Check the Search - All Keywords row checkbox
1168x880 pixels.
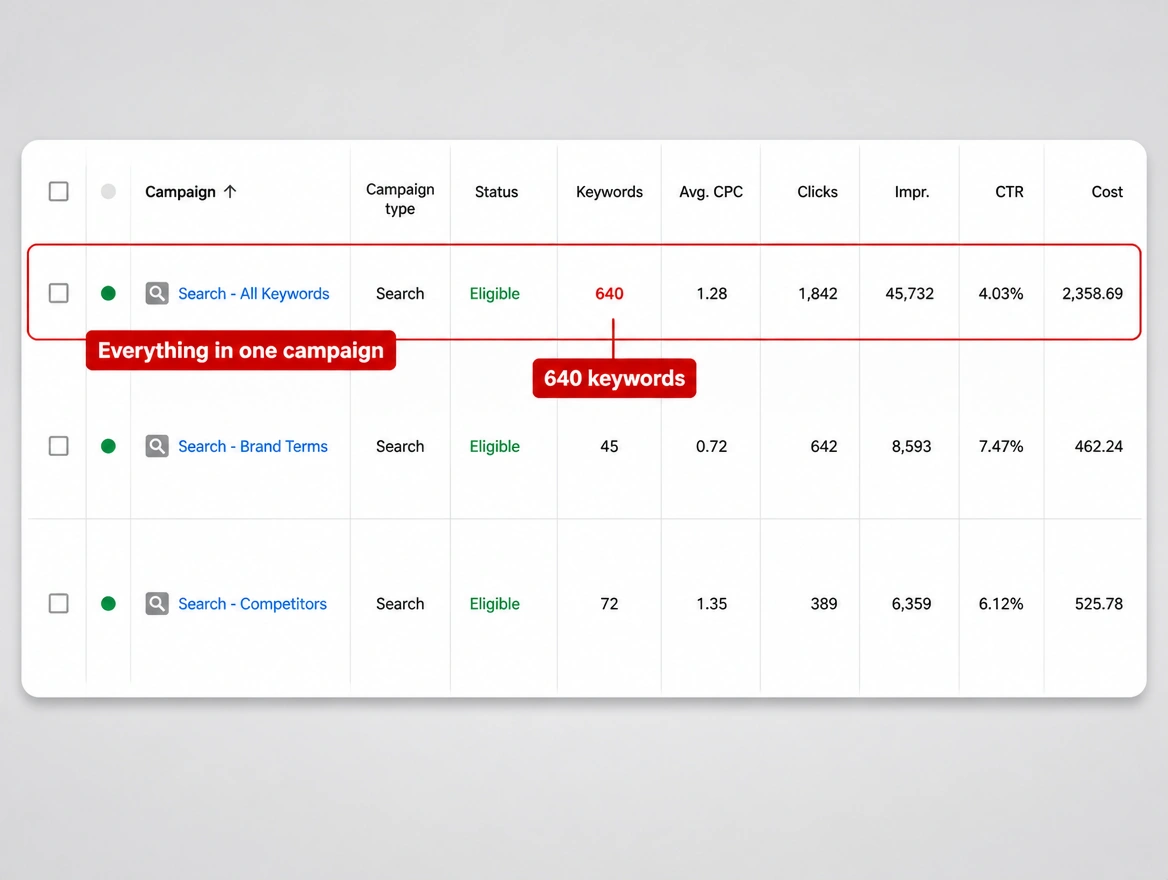[x=59, y=293]
